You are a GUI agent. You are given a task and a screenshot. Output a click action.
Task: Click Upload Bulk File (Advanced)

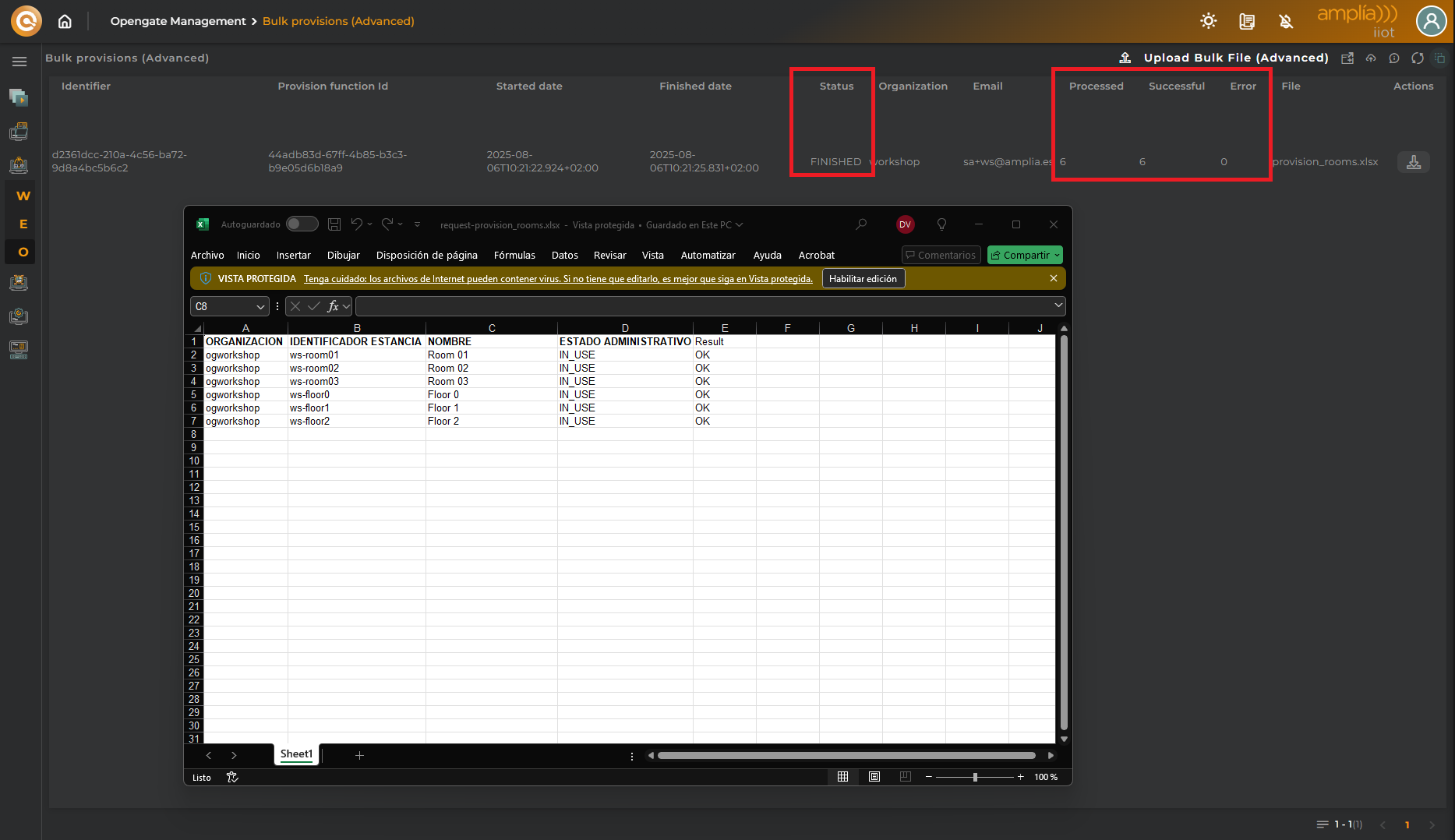(x=1235, y=58)
